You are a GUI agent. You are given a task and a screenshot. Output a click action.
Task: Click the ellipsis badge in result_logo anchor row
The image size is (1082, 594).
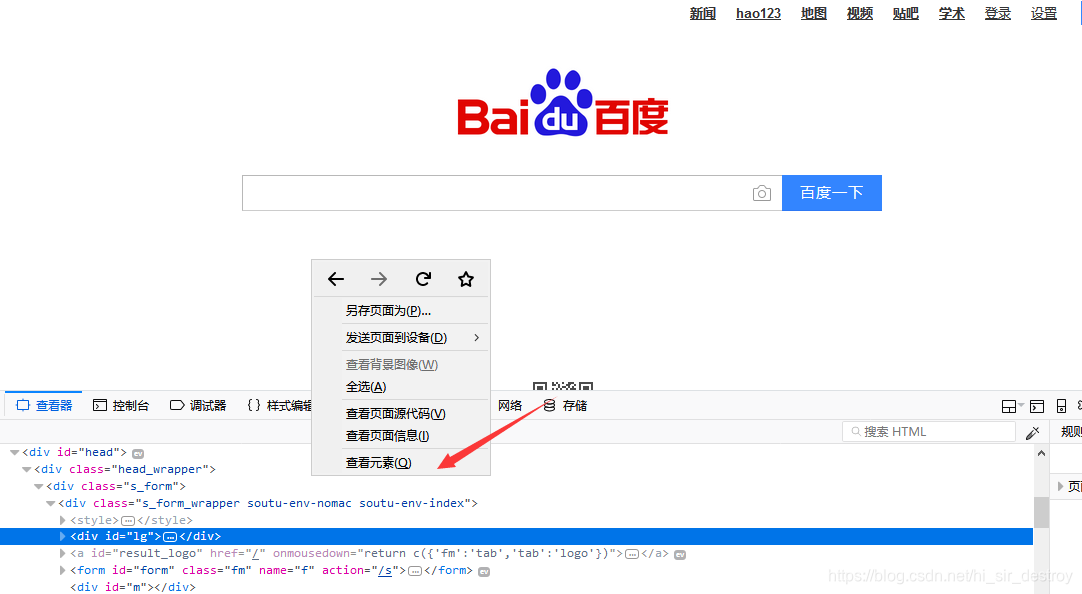631,554
